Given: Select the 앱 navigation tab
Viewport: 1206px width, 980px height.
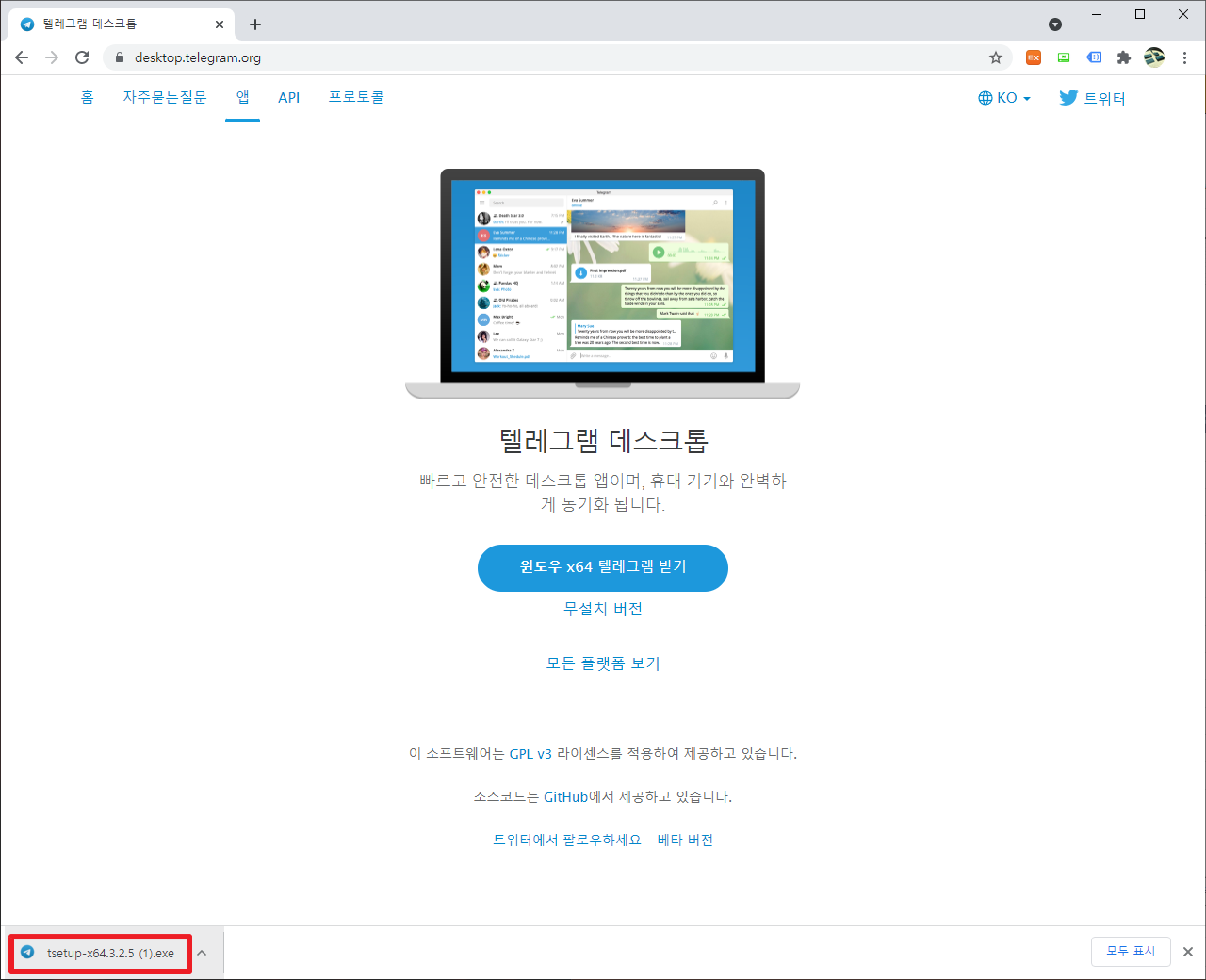Looking at the screenshot, I should pyautogui.click(x=242, y=98).
